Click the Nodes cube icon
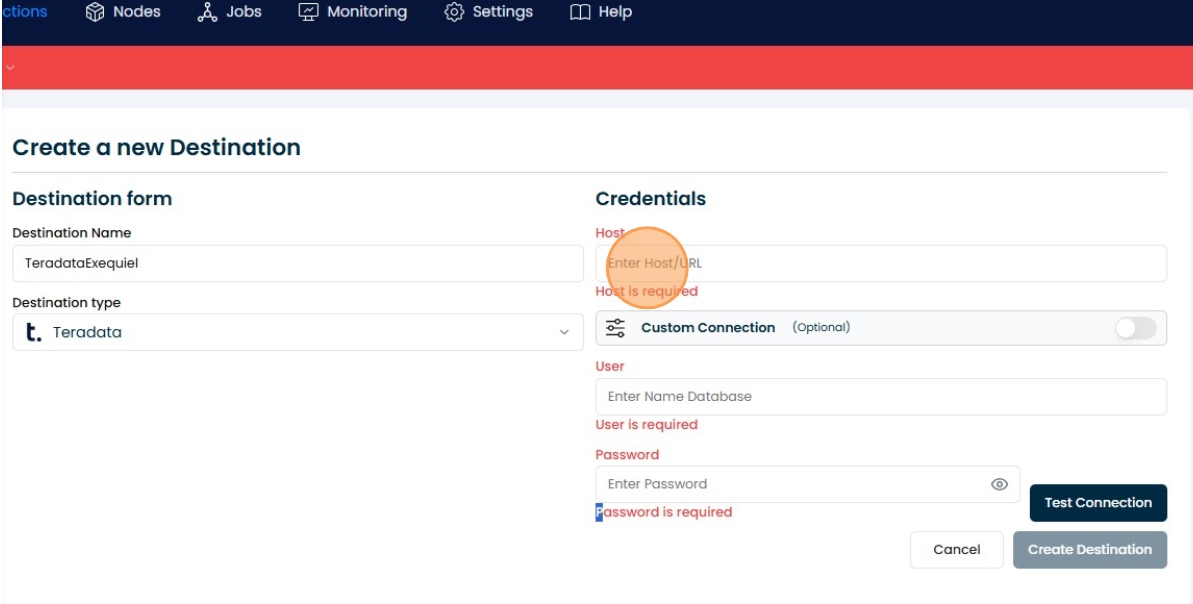The height and width of the screenshot is (604, 1193). click(95, 12)
